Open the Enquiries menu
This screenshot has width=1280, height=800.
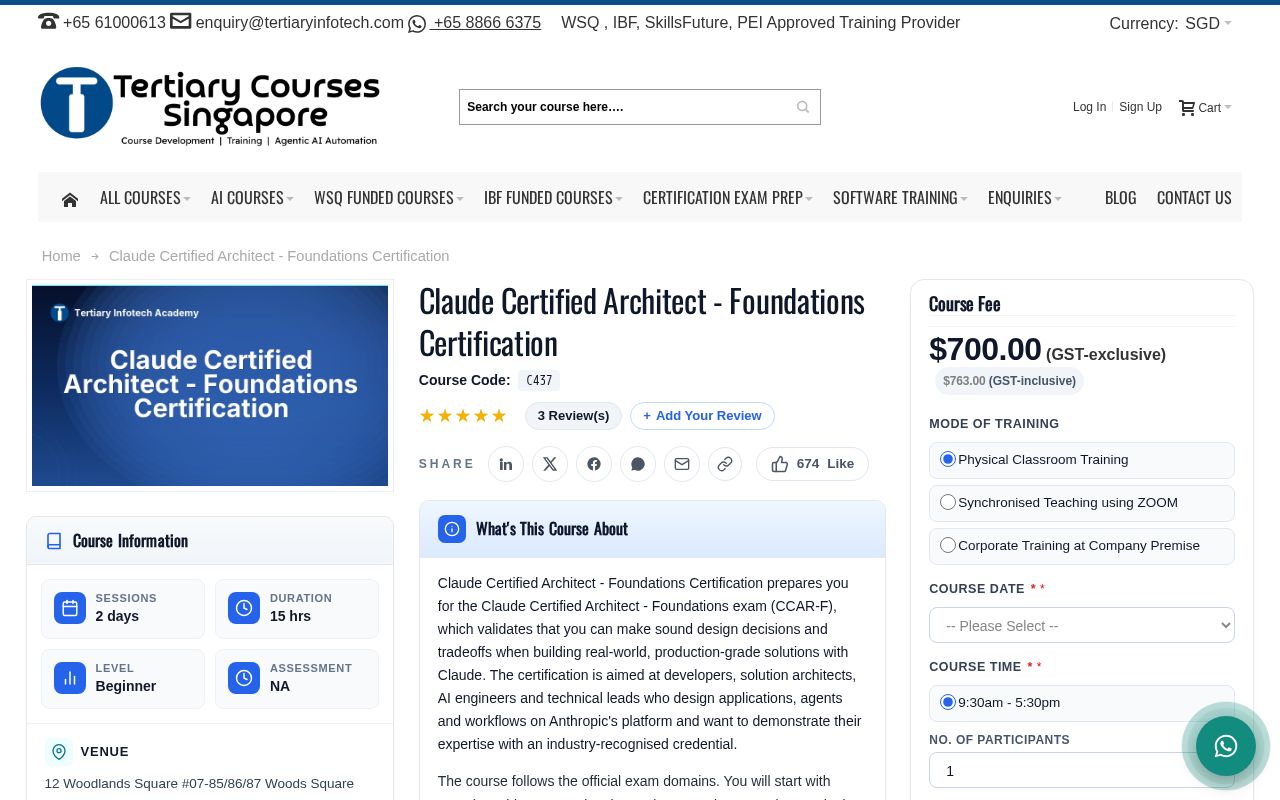[1025, 198]
